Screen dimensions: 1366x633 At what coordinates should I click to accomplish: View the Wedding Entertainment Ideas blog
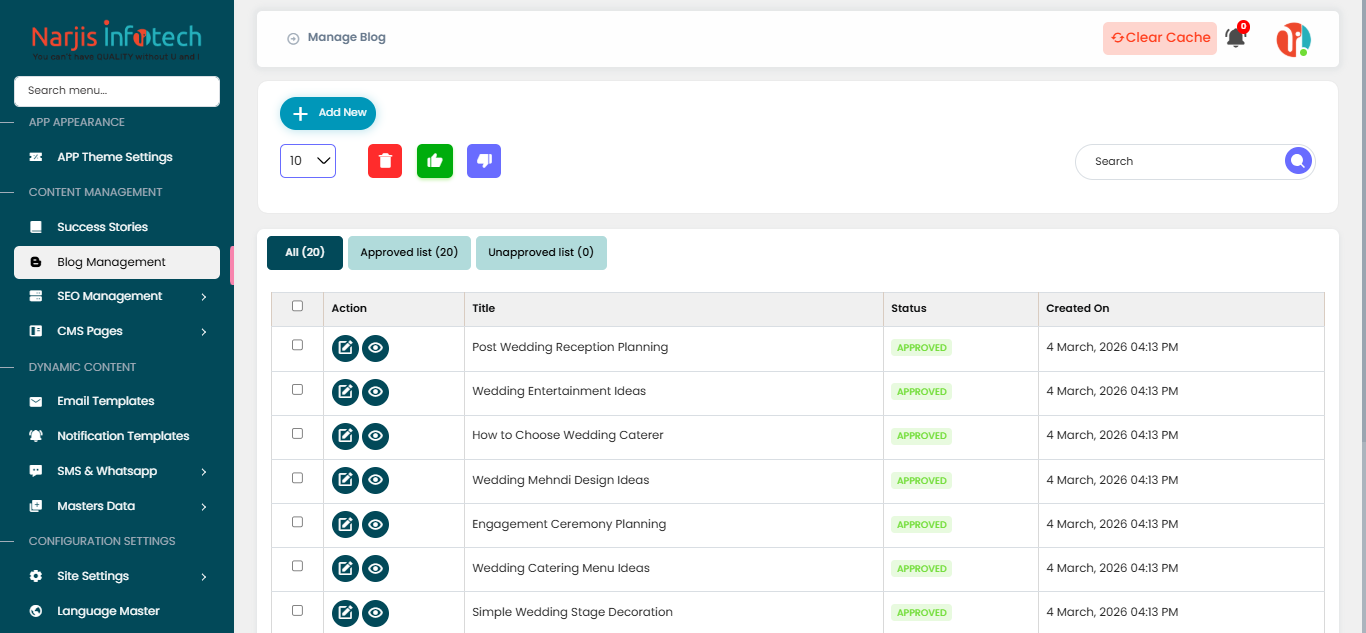pos(376,392)
